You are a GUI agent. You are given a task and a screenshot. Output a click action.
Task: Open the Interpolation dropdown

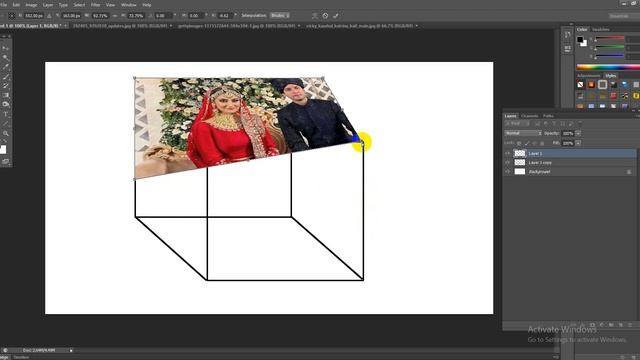click(x=280, y=16)
